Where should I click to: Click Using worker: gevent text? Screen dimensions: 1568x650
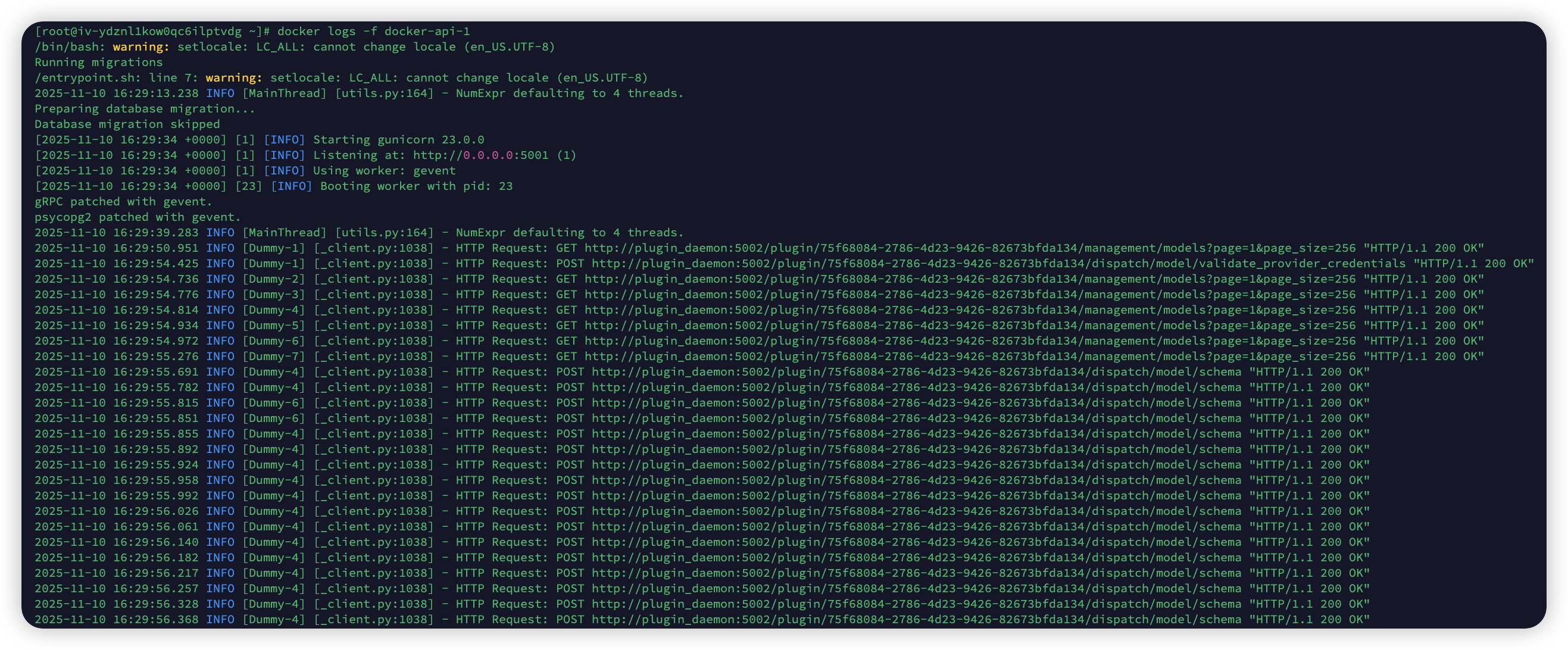click(x=384, y=171)
